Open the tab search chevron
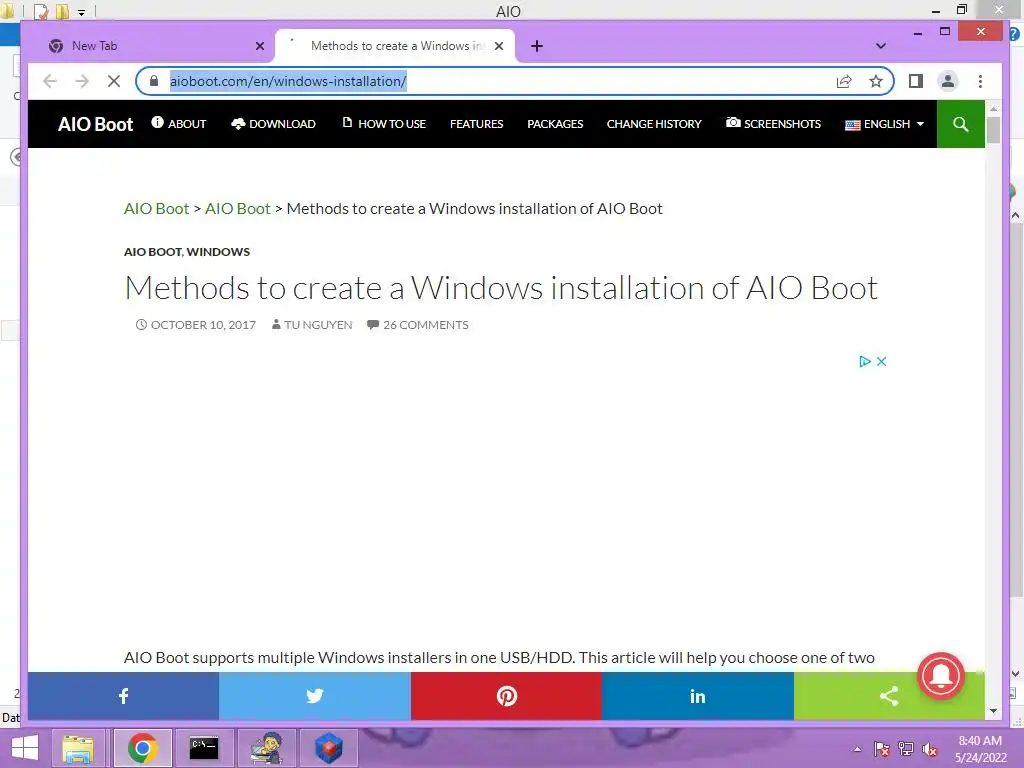1024x768 pixels. pyautogui.click(x=880, y=46)
